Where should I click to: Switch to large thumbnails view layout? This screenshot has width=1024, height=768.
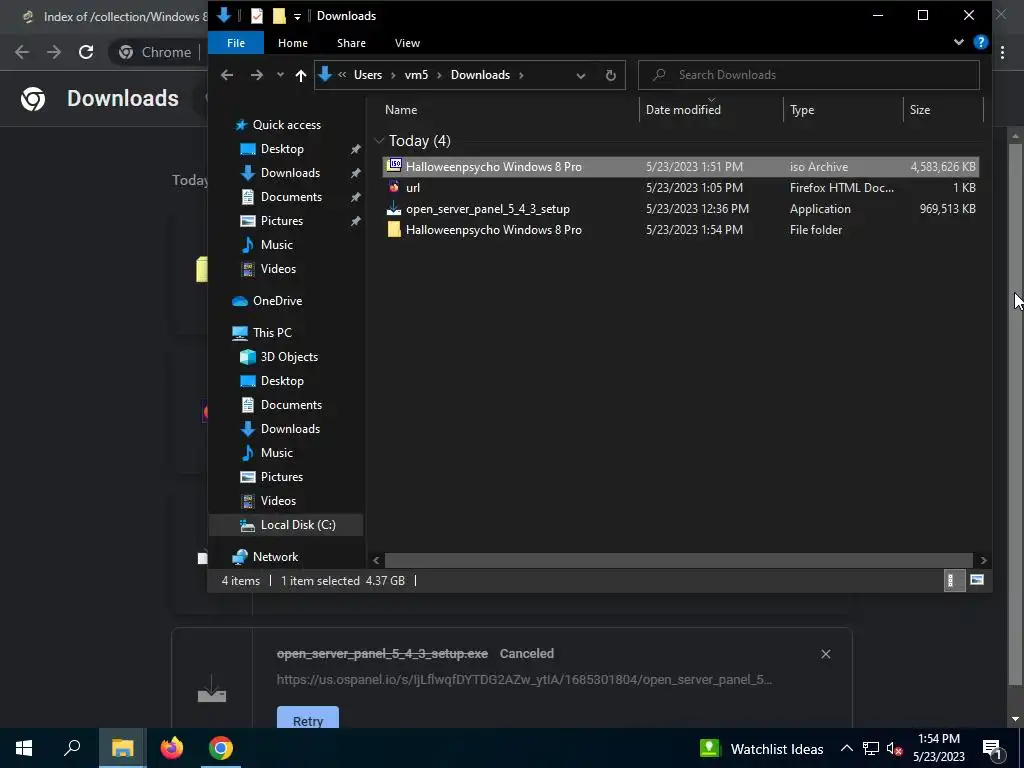point(977,581)
